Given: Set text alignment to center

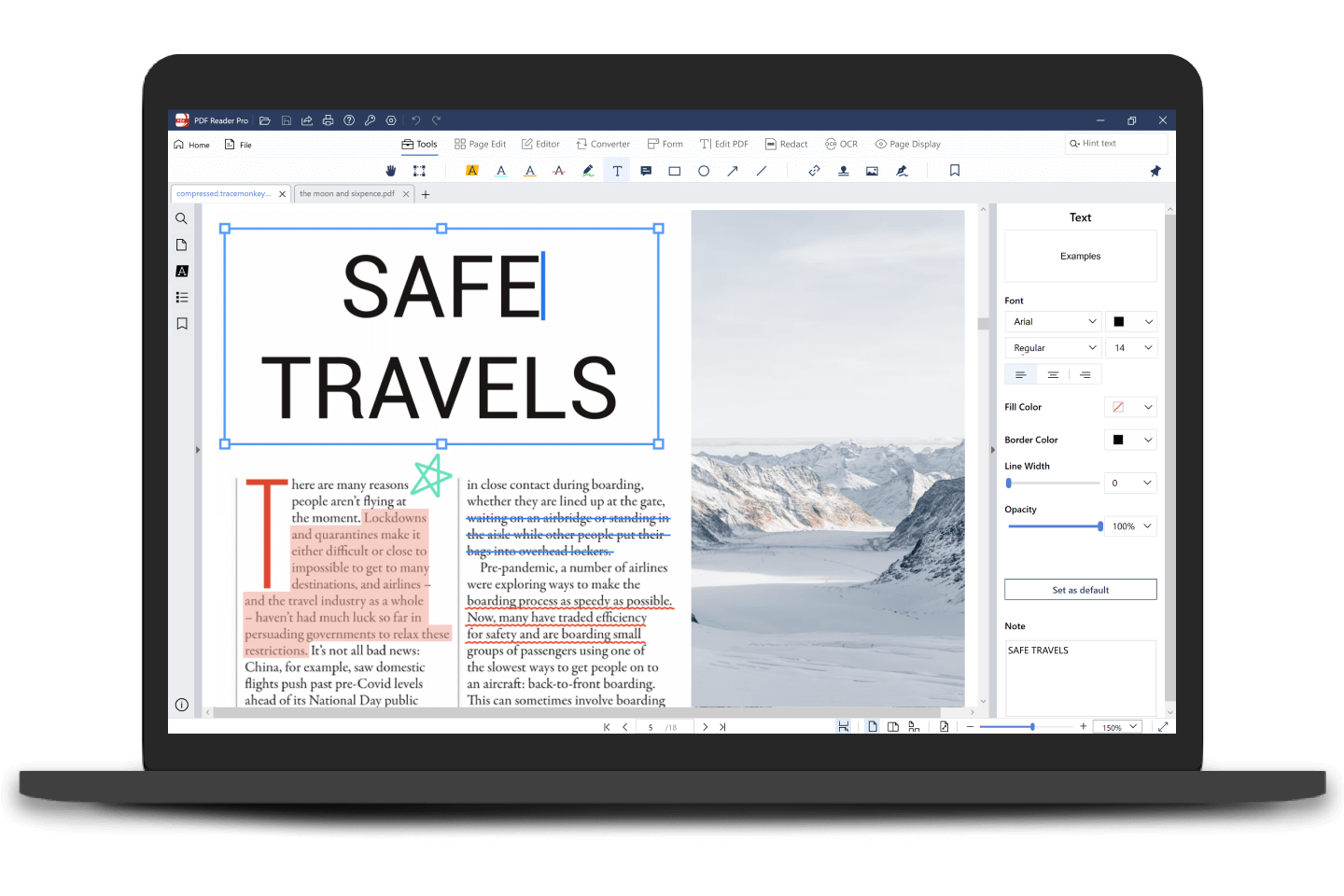Looking at the screenshot, I should point(1053,374).
